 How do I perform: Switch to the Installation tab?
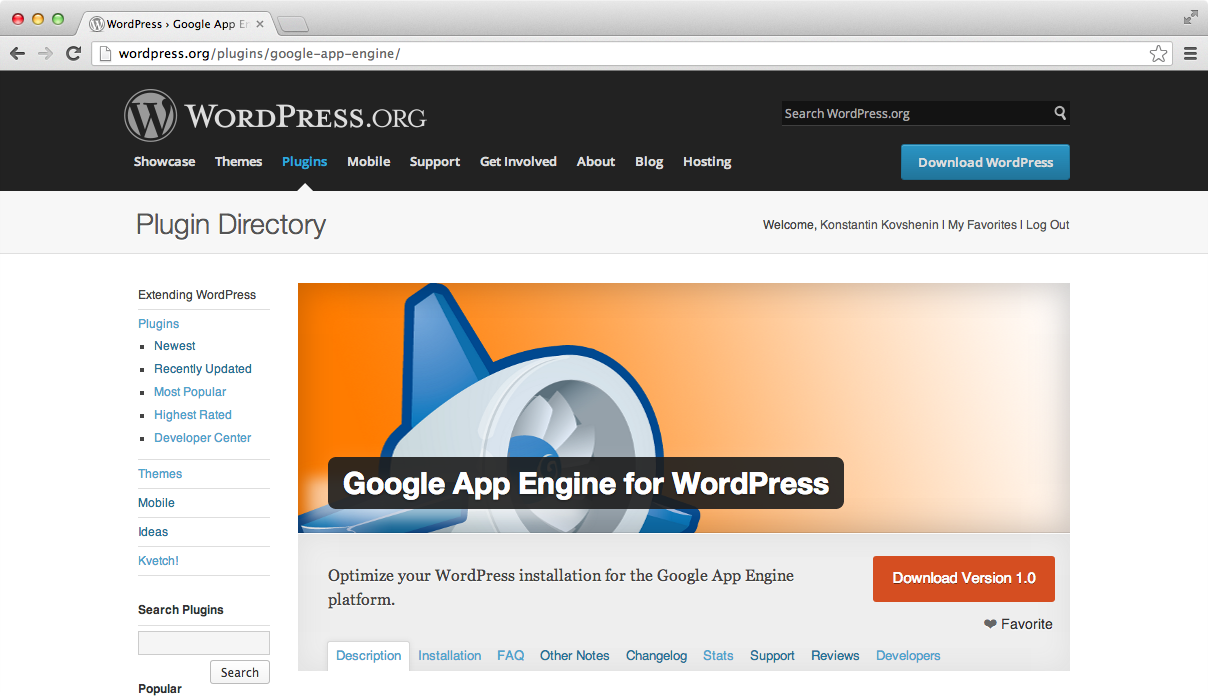450,656
